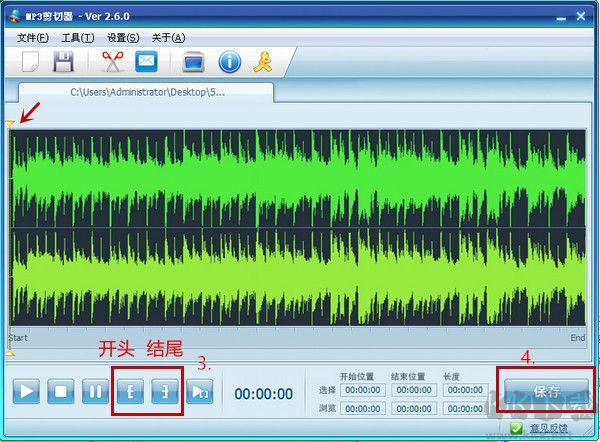The width and height of the screenshot is (600, 442).
Task: Open the 设置(S) menu
Action: click(123, 38)
